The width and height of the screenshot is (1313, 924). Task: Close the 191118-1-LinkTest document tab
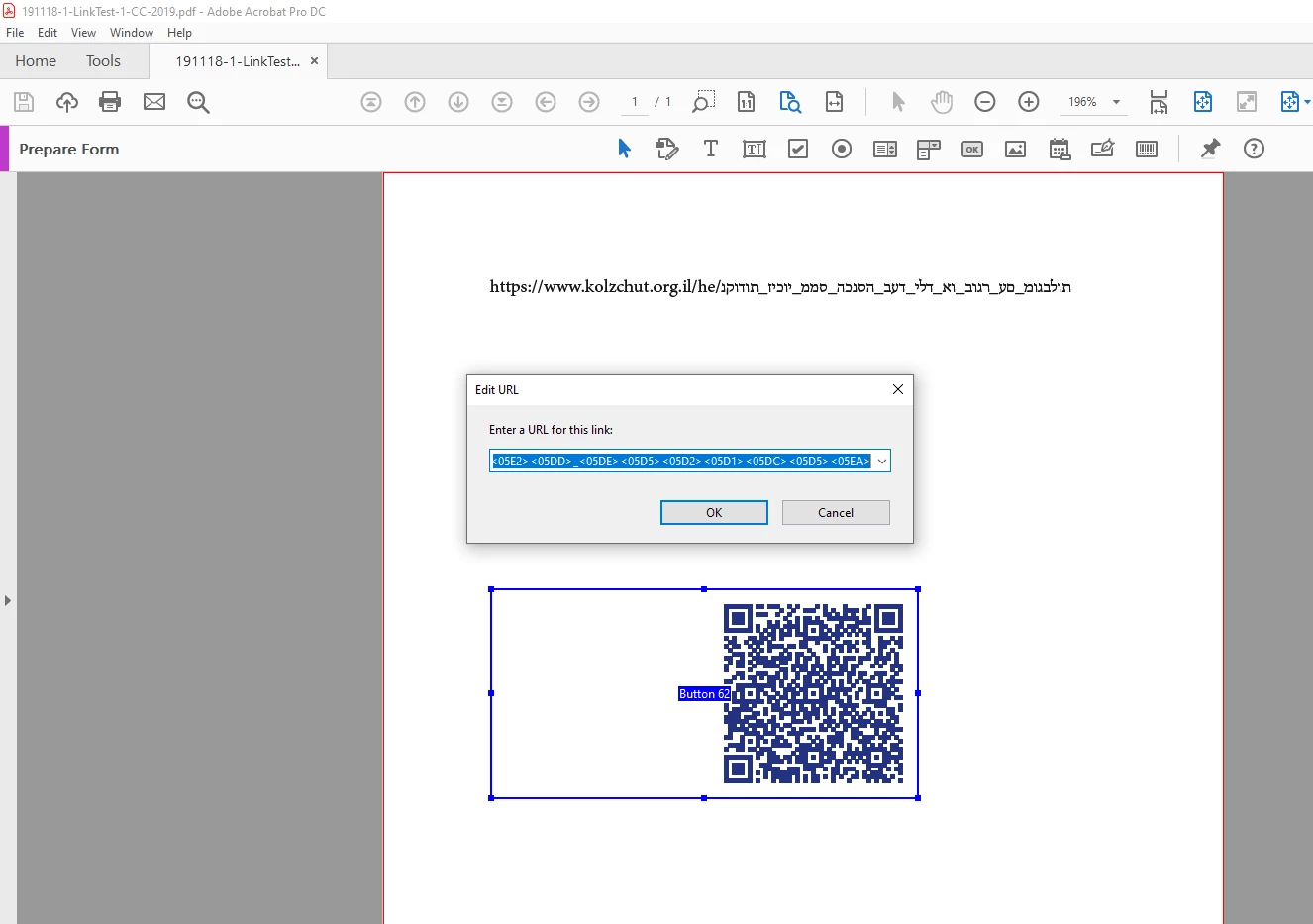[315, 61]
